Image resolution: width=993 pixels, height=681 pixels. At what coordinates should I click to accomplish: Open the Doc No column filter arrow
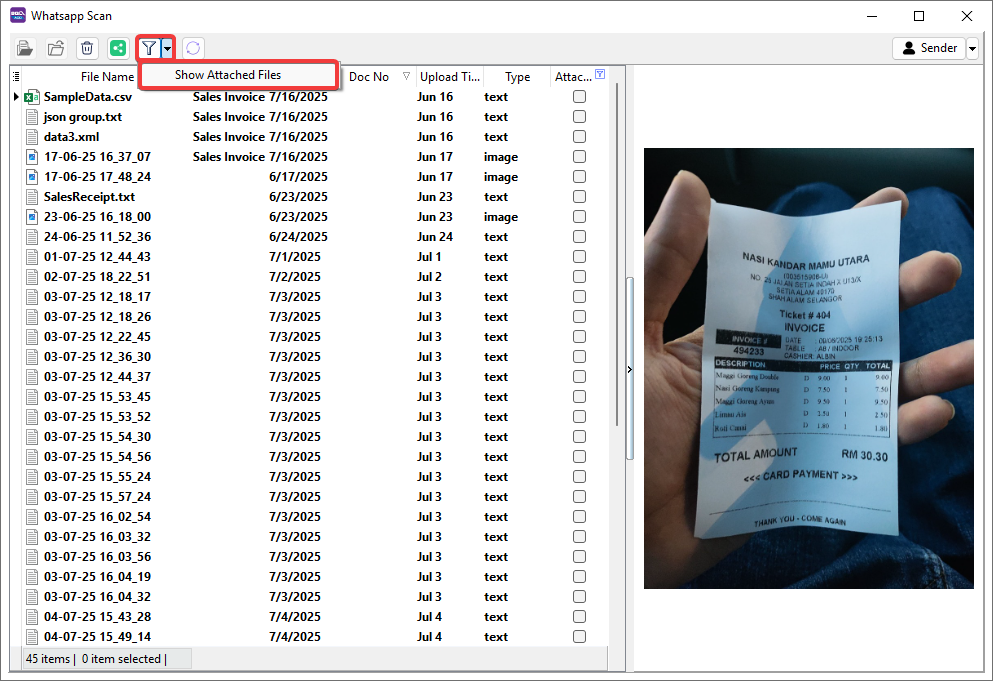tap(407, 76)
